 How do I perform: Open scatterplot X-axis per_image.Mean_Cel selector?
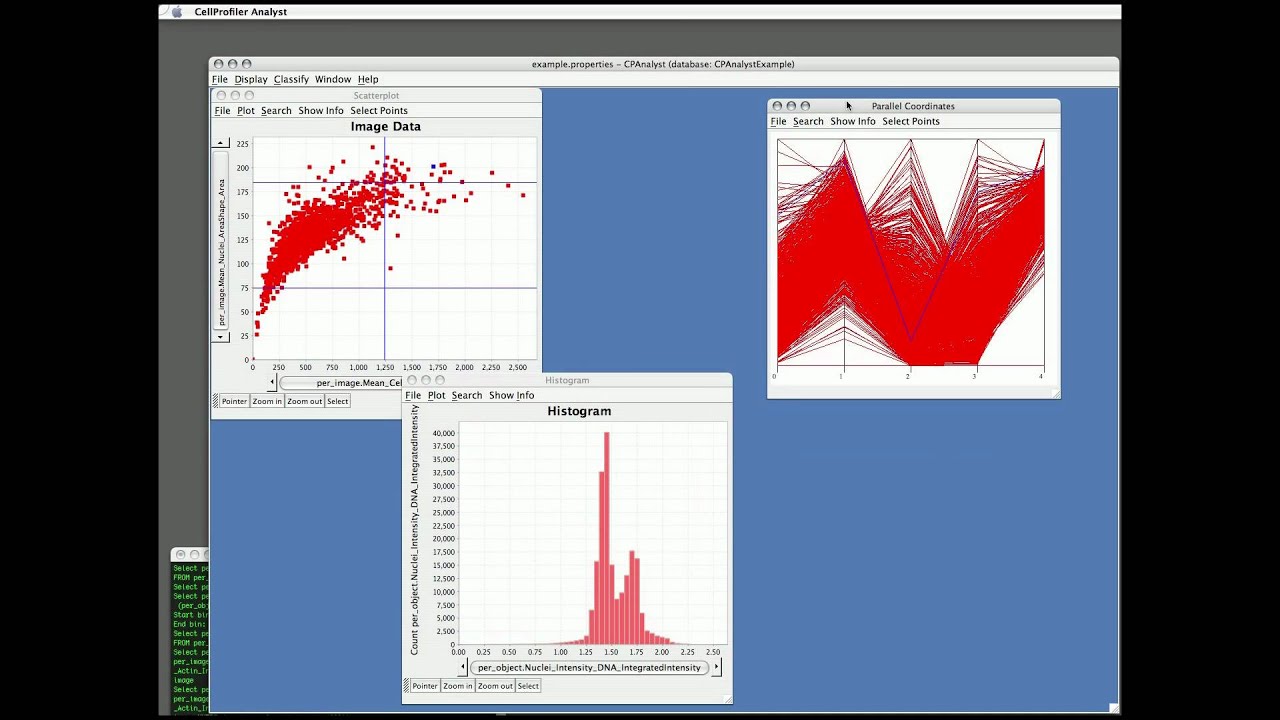point(342,382)
